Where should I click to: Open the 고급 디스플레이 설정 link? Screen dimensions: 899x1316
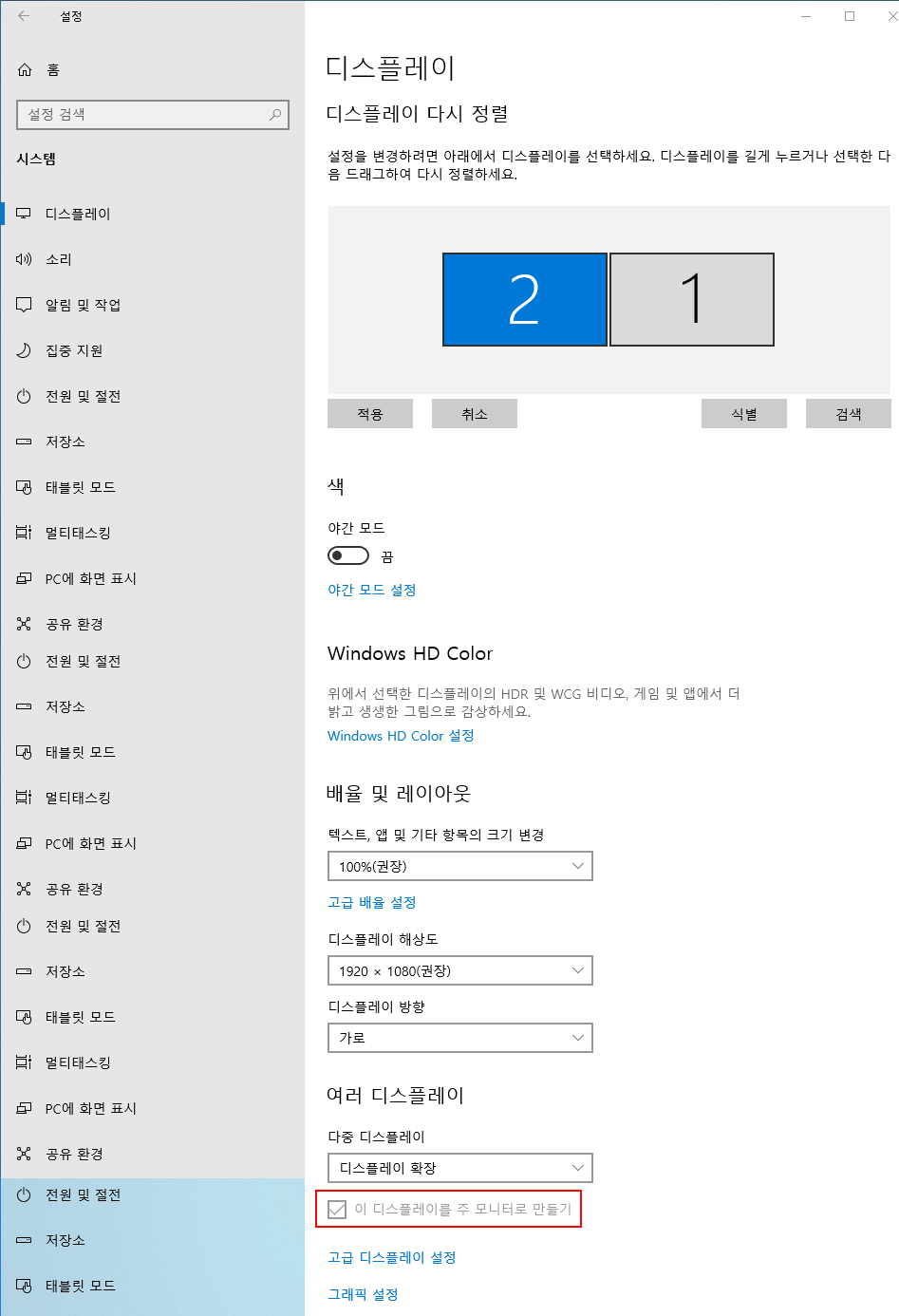coord(392,1257)
